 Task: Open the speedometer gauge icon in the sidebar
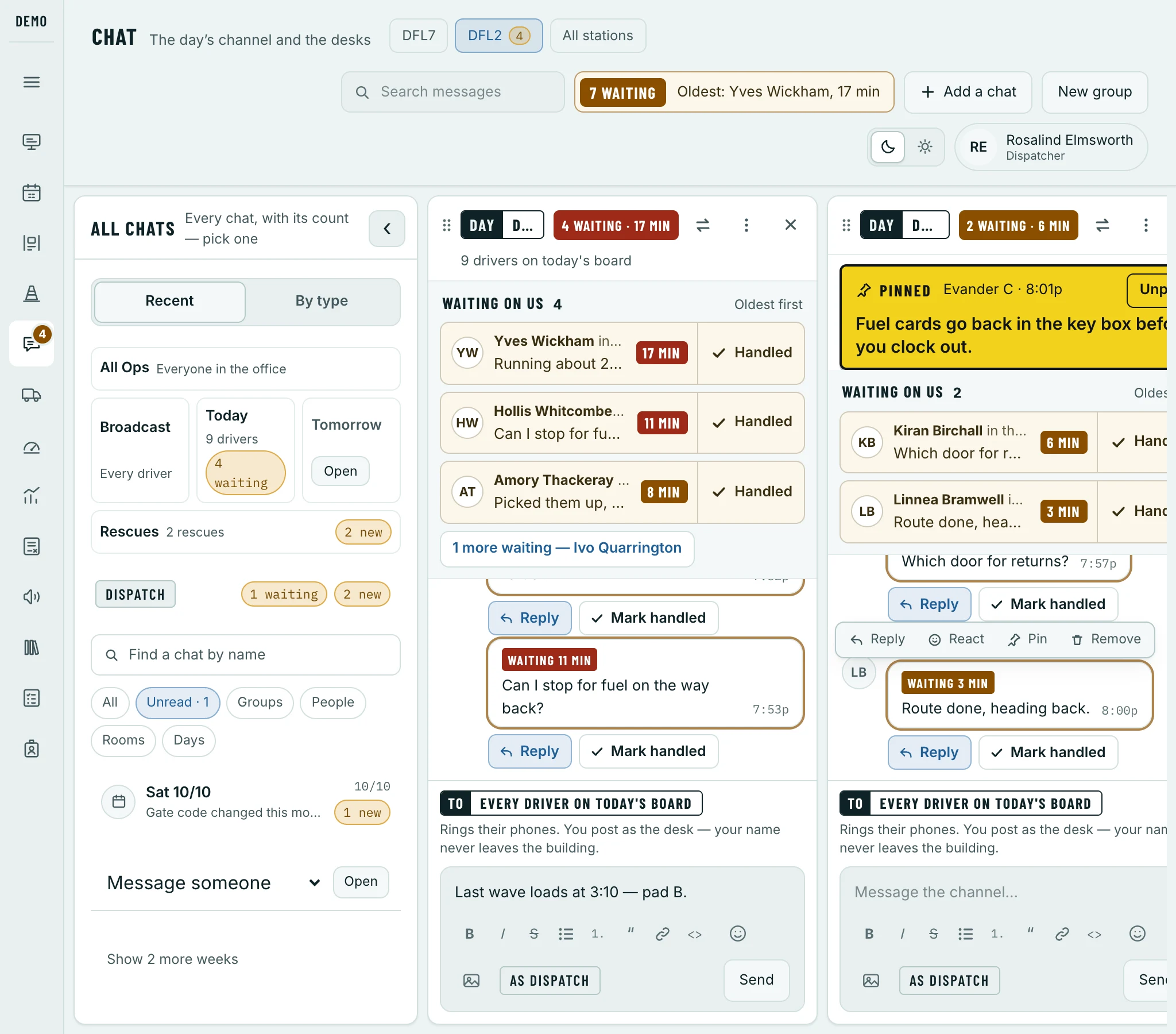point(32,447)
